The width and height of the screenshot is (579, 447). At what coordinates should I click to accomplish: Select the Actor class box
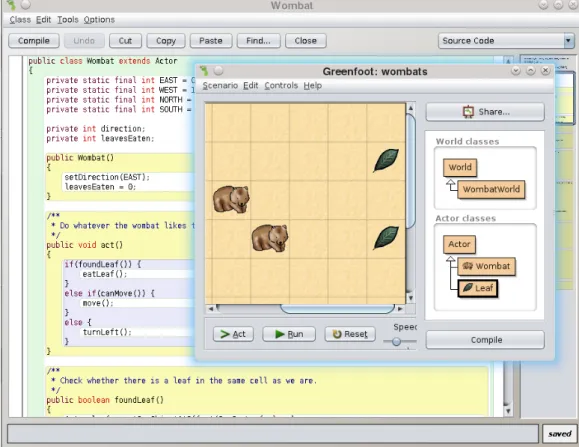coord(459,244)
